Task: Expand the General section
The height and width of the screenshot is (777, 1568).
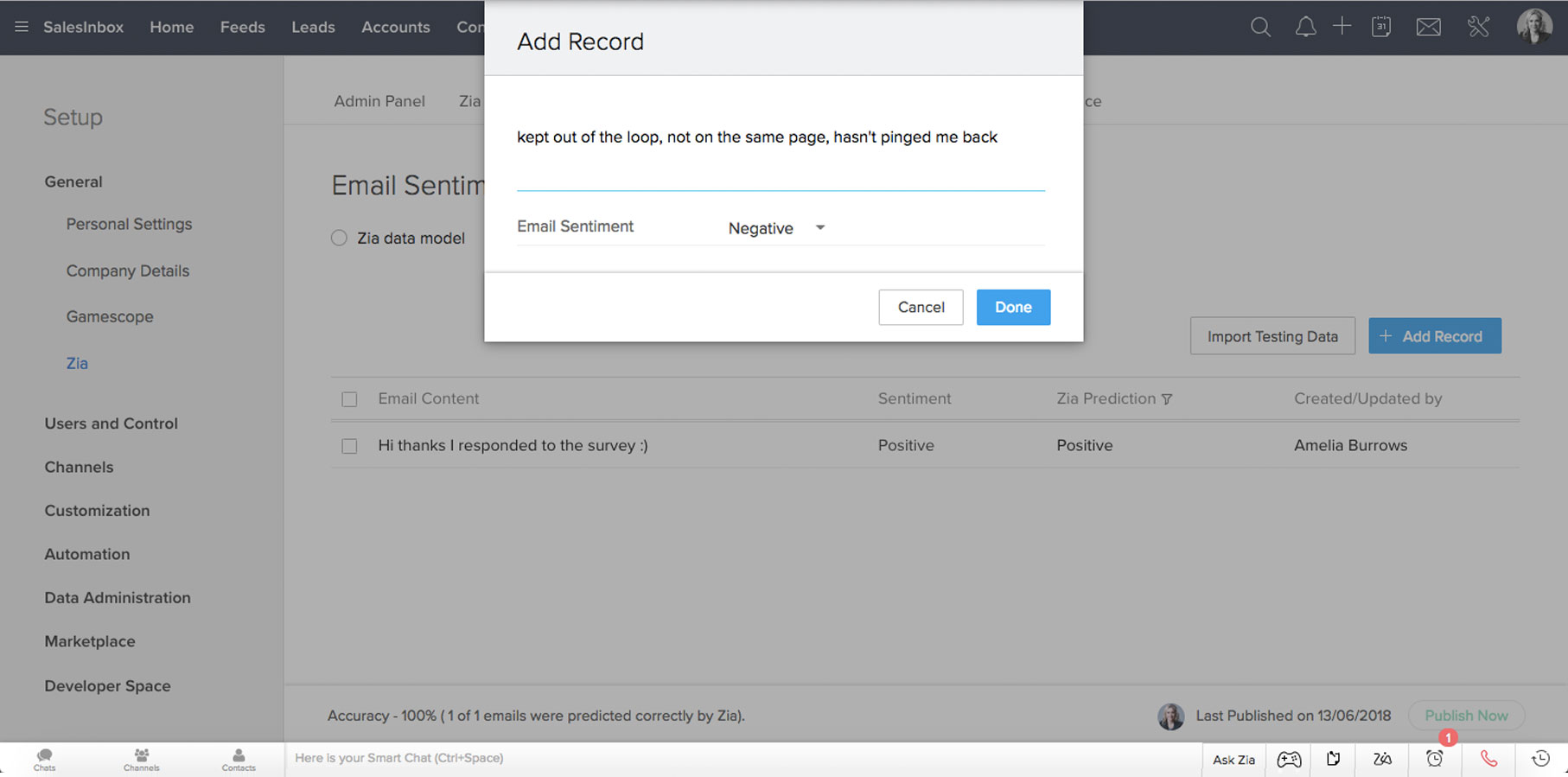Action: pos(73,182)
